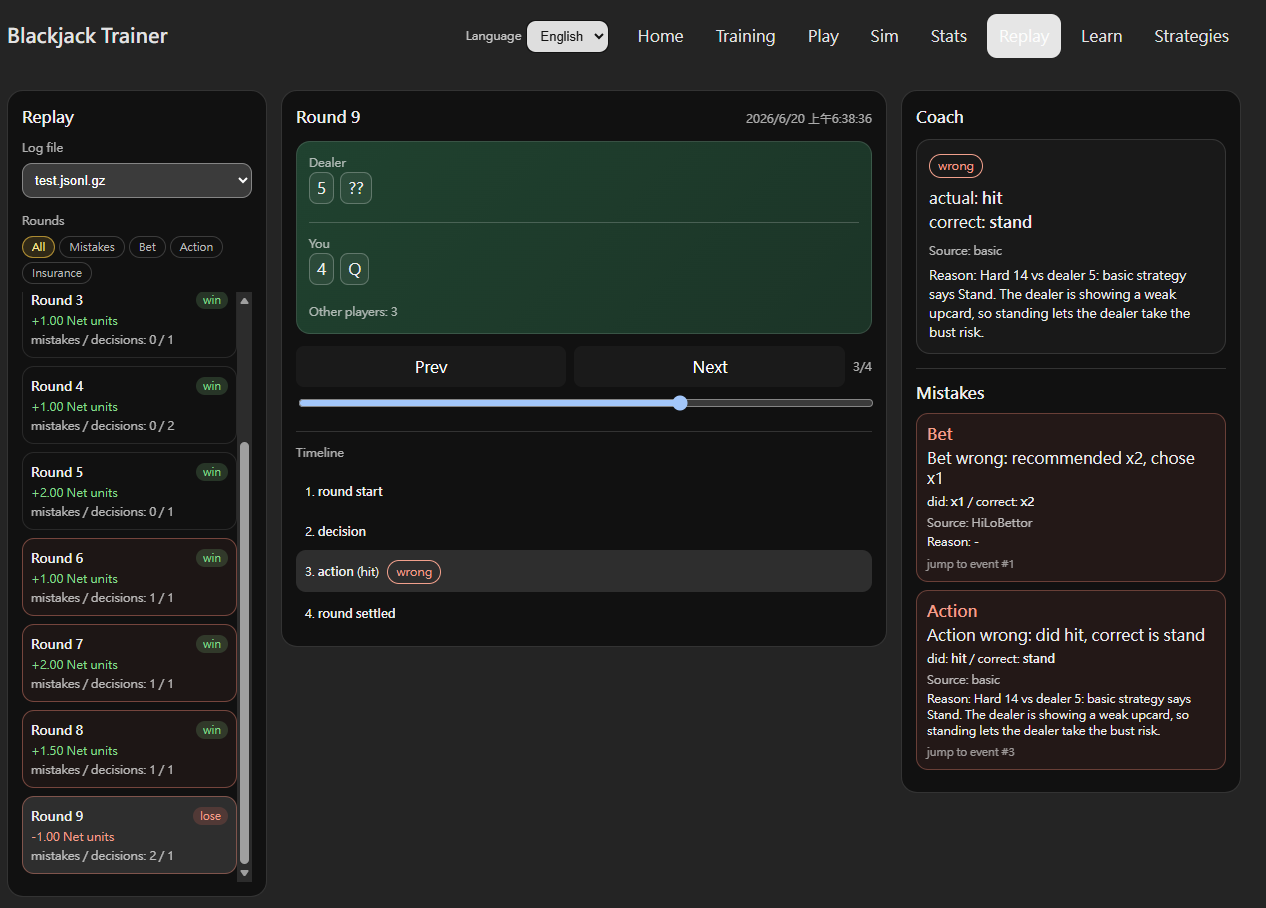The width and height of the screenshot is (1266, 908).
Task: Select the Replay tab
Action: click(x=1024, y=36)
